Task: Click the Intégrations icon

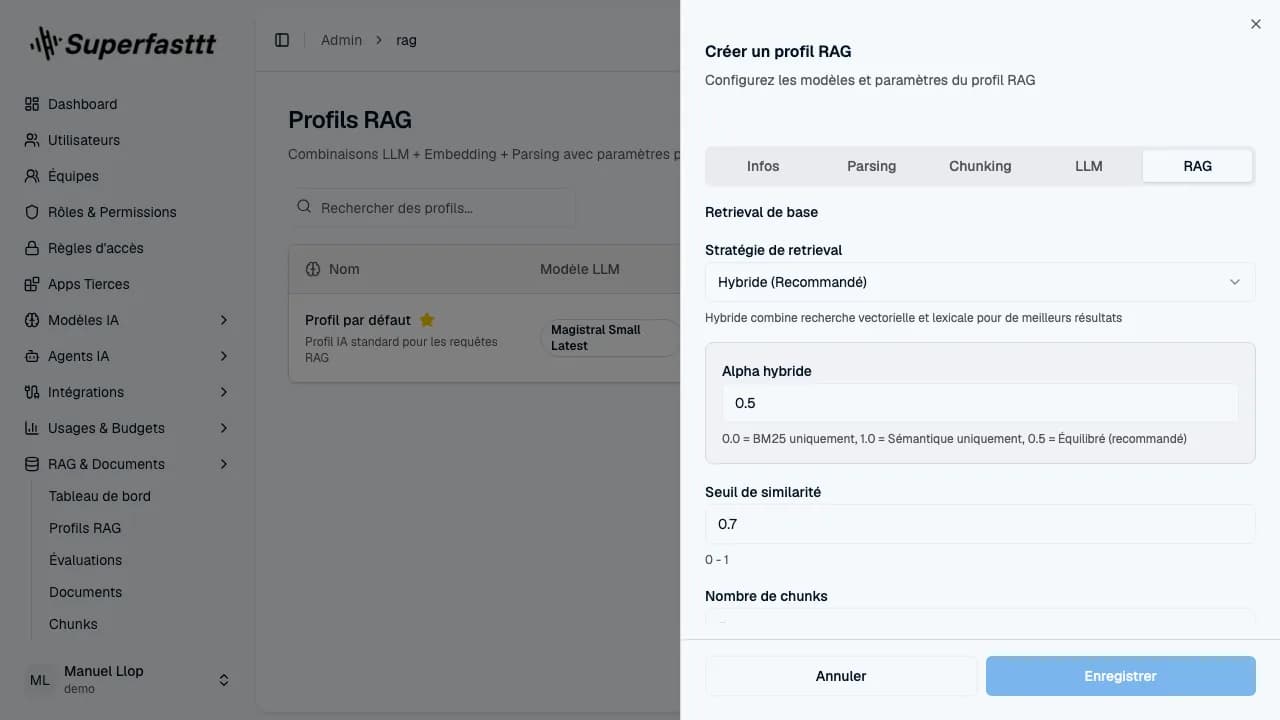Action: tap(32, 392)
